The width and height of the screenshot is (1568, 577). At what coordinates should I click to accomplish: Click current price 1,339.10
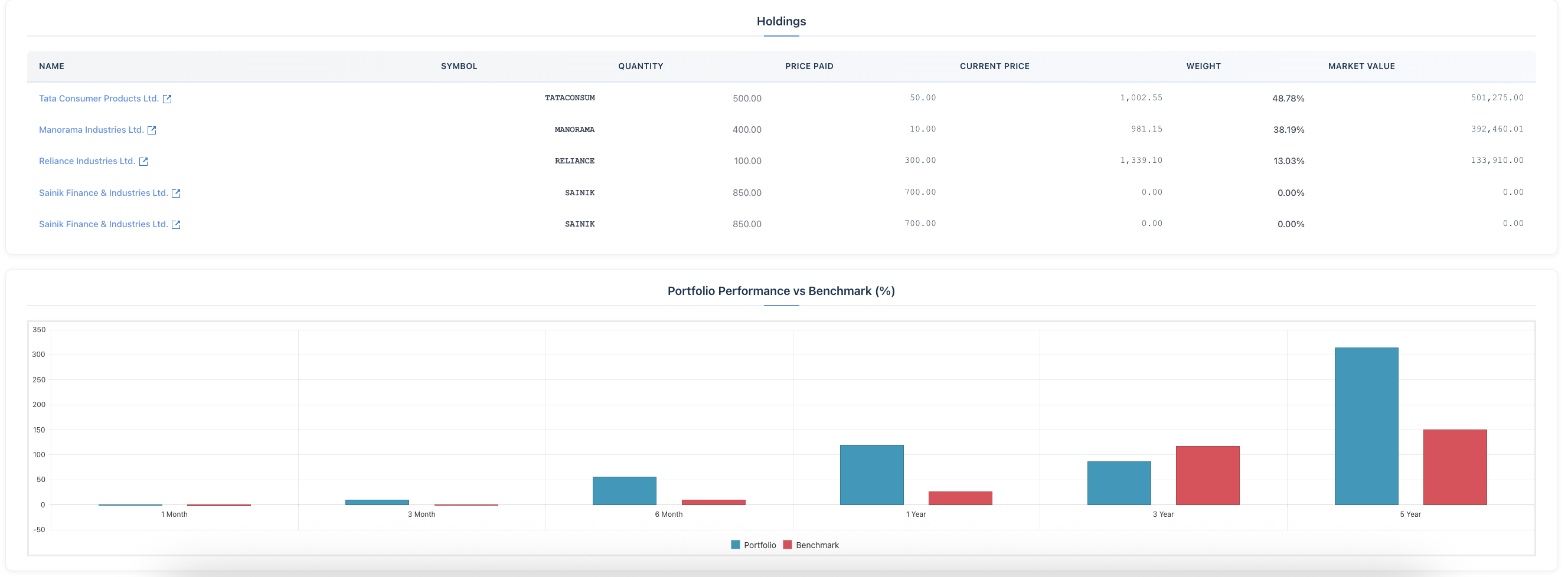pyautogui.click(x=1141, y=160)
